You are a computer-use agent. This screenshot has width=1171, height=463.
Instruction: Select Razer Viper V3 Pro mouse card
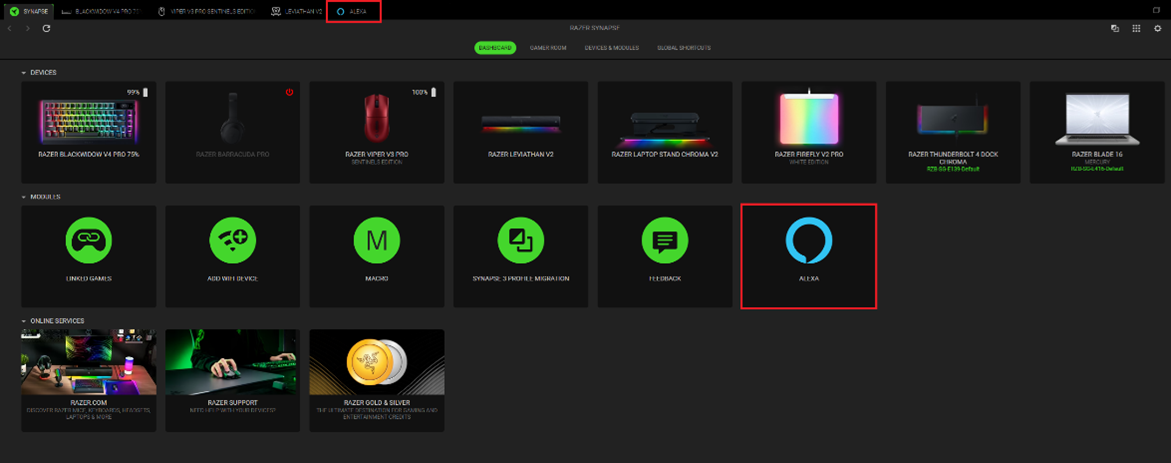(x=377, y=132)
